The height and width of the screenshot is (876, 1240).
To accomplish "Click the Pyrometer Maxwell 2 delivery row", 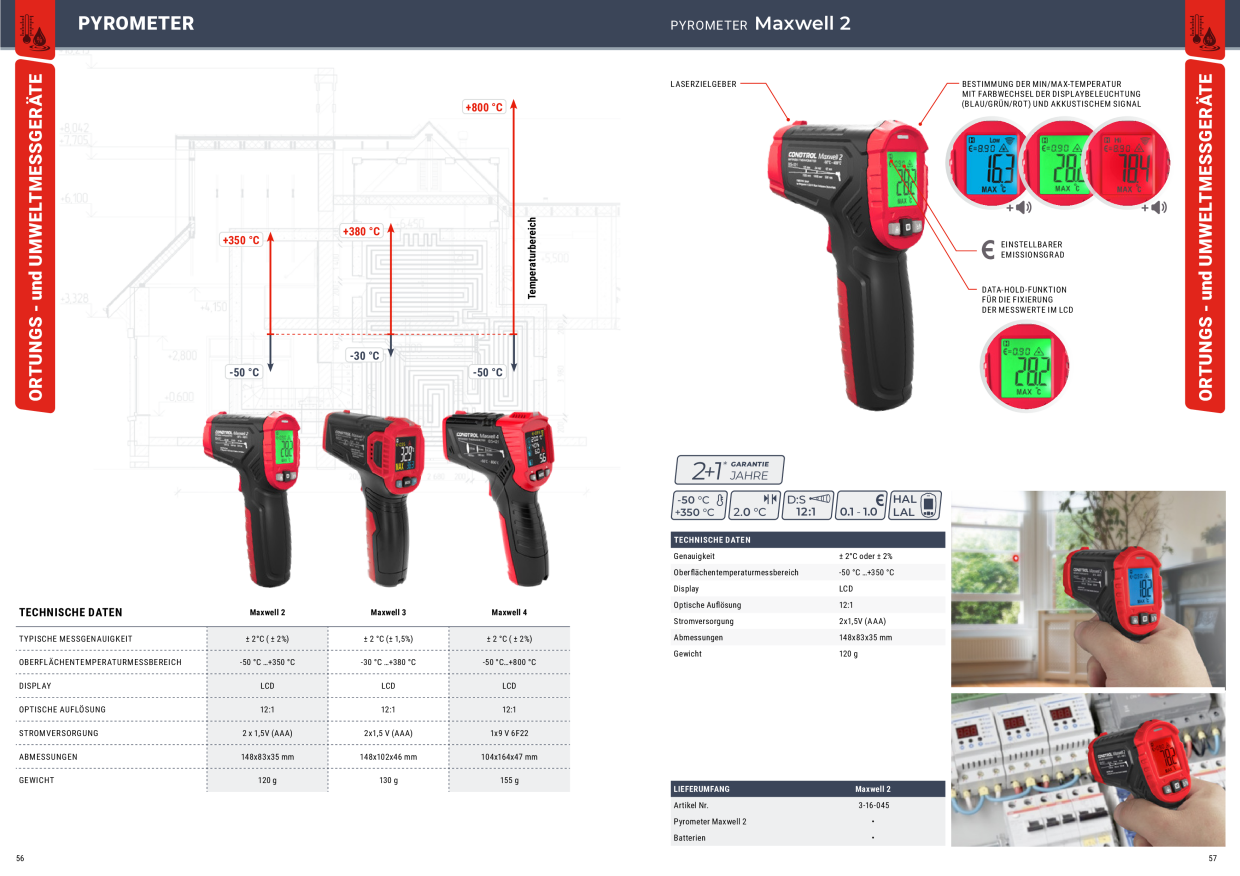I will click(807, 821).
